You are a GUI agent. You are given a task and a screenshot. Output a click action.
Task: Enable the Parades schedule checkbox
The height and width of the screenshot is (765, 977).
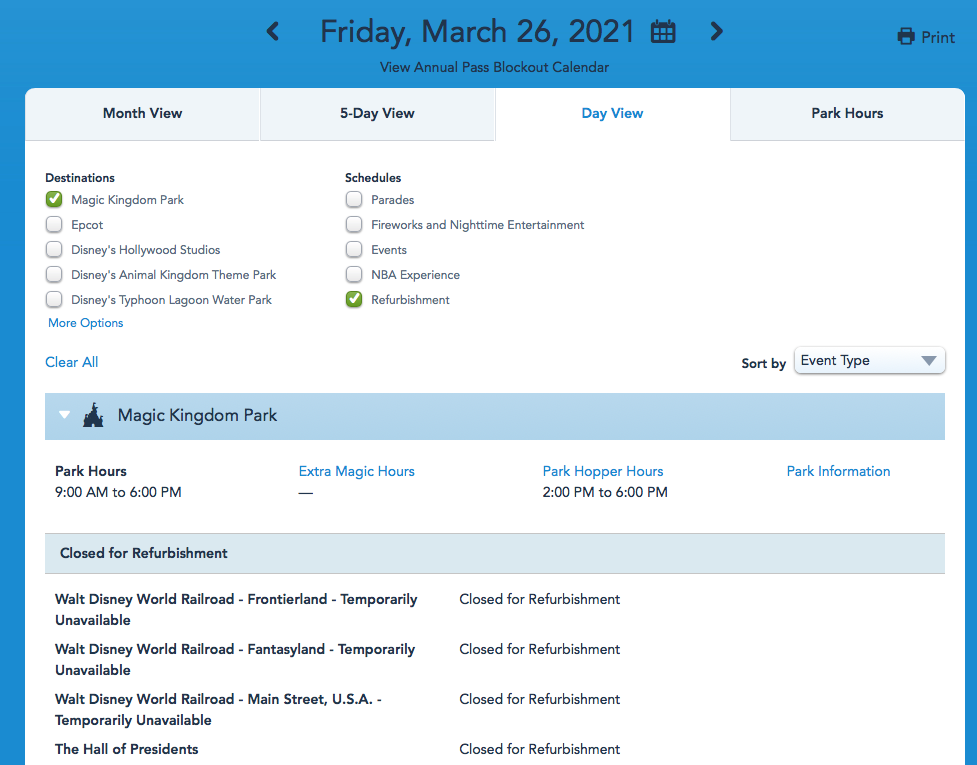[x=354, y=199]
